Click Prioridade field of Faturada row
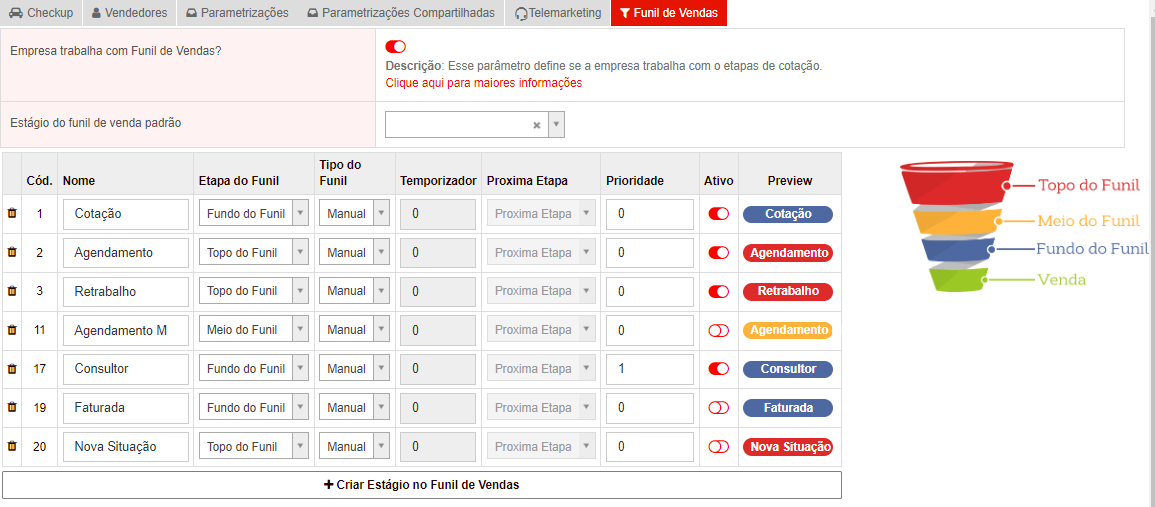The height and width of the screenshot is (507, 1155). point(650,408)
